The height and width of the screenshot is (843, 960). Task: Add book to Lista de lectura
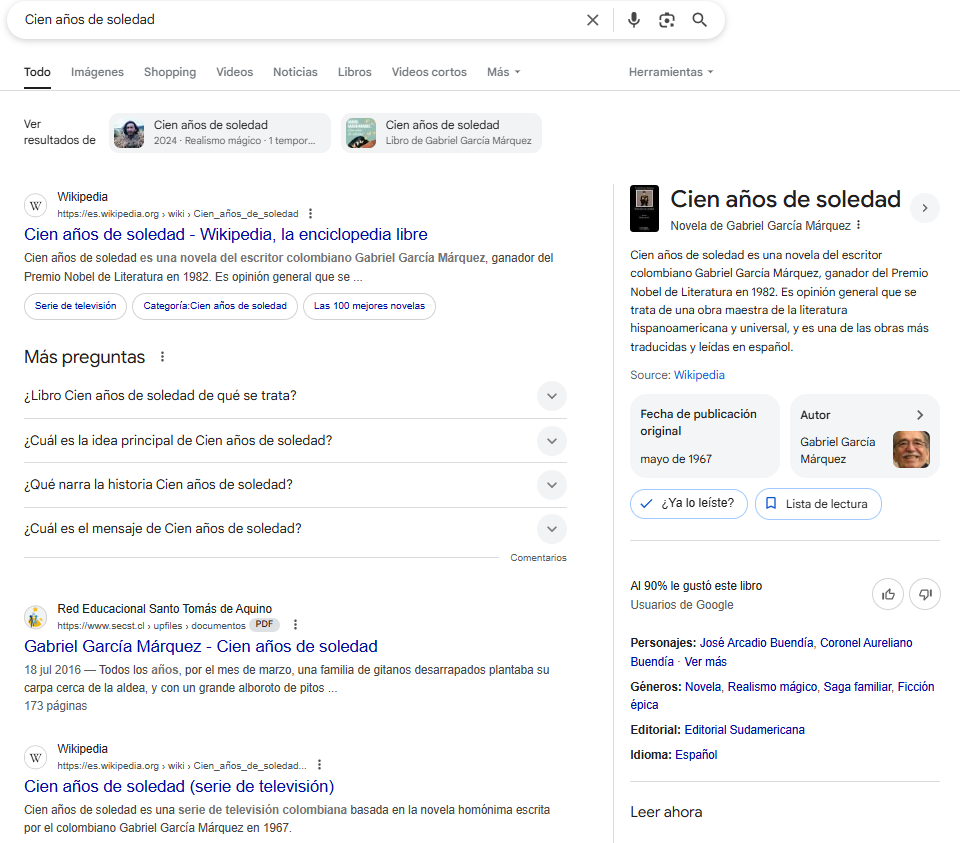(817, 504)
